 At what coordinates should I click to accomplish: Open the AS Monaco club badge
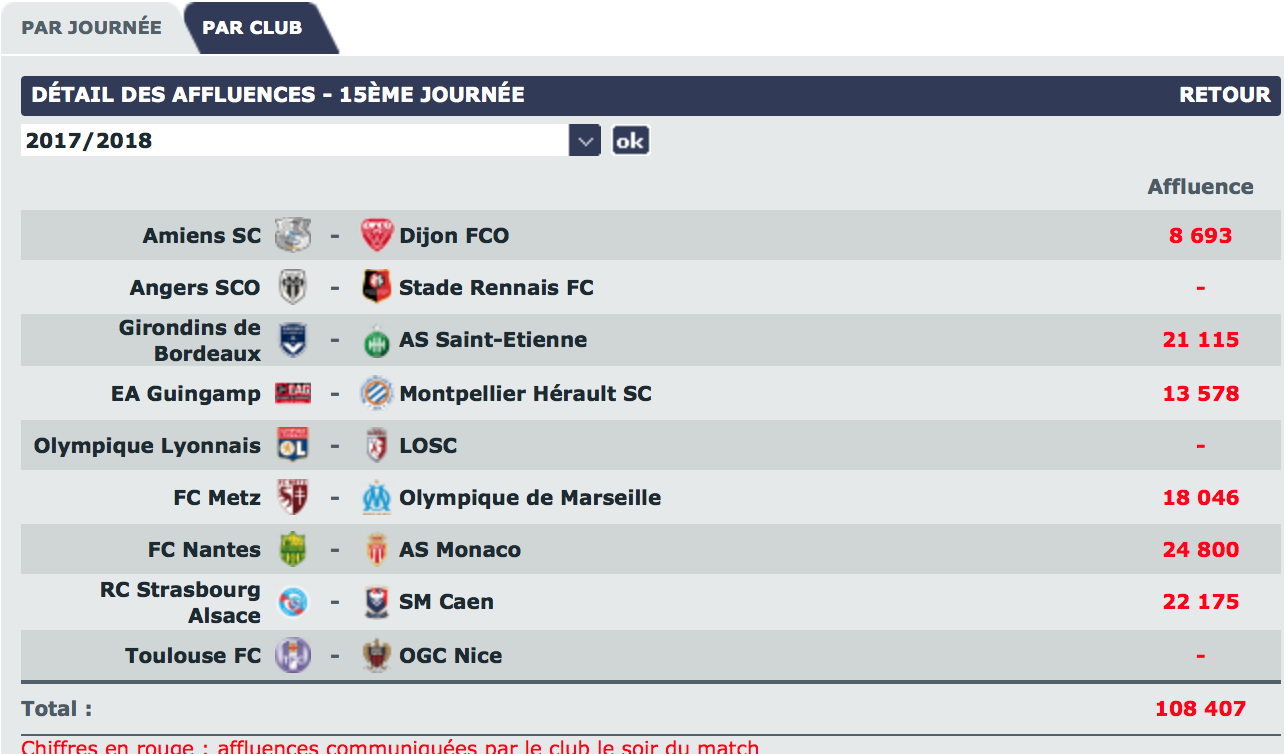coord(377,549)
